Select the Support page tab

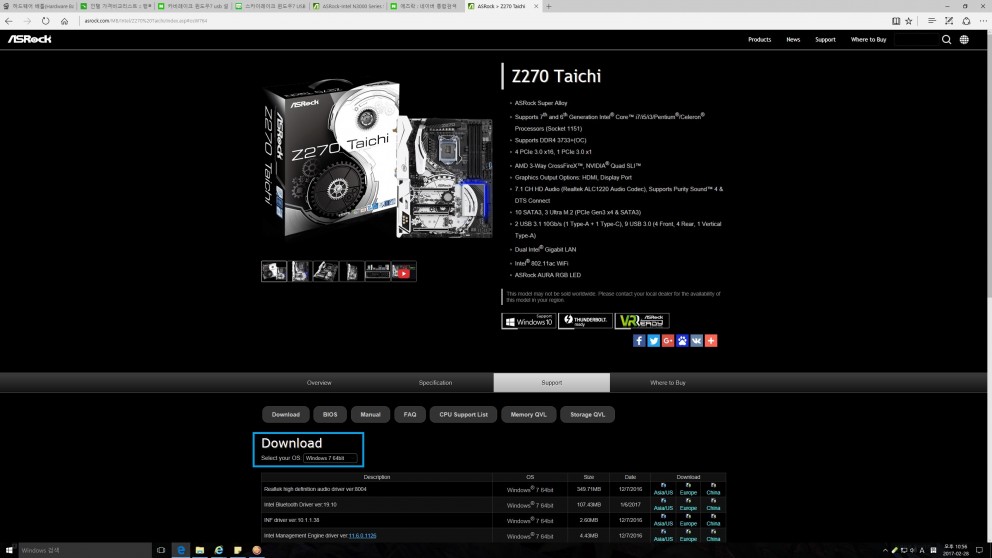coord(552,383)
